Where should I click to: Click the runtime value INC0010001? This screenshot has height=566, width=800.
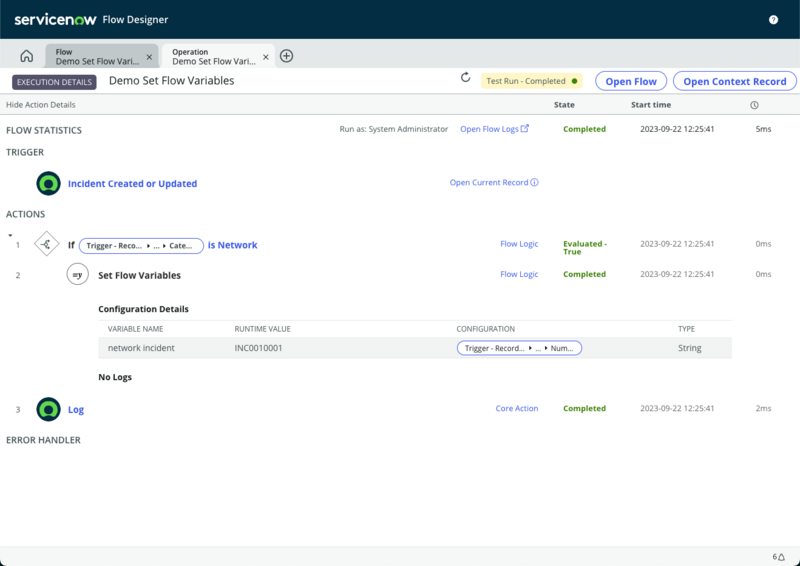tap(258, 348)
